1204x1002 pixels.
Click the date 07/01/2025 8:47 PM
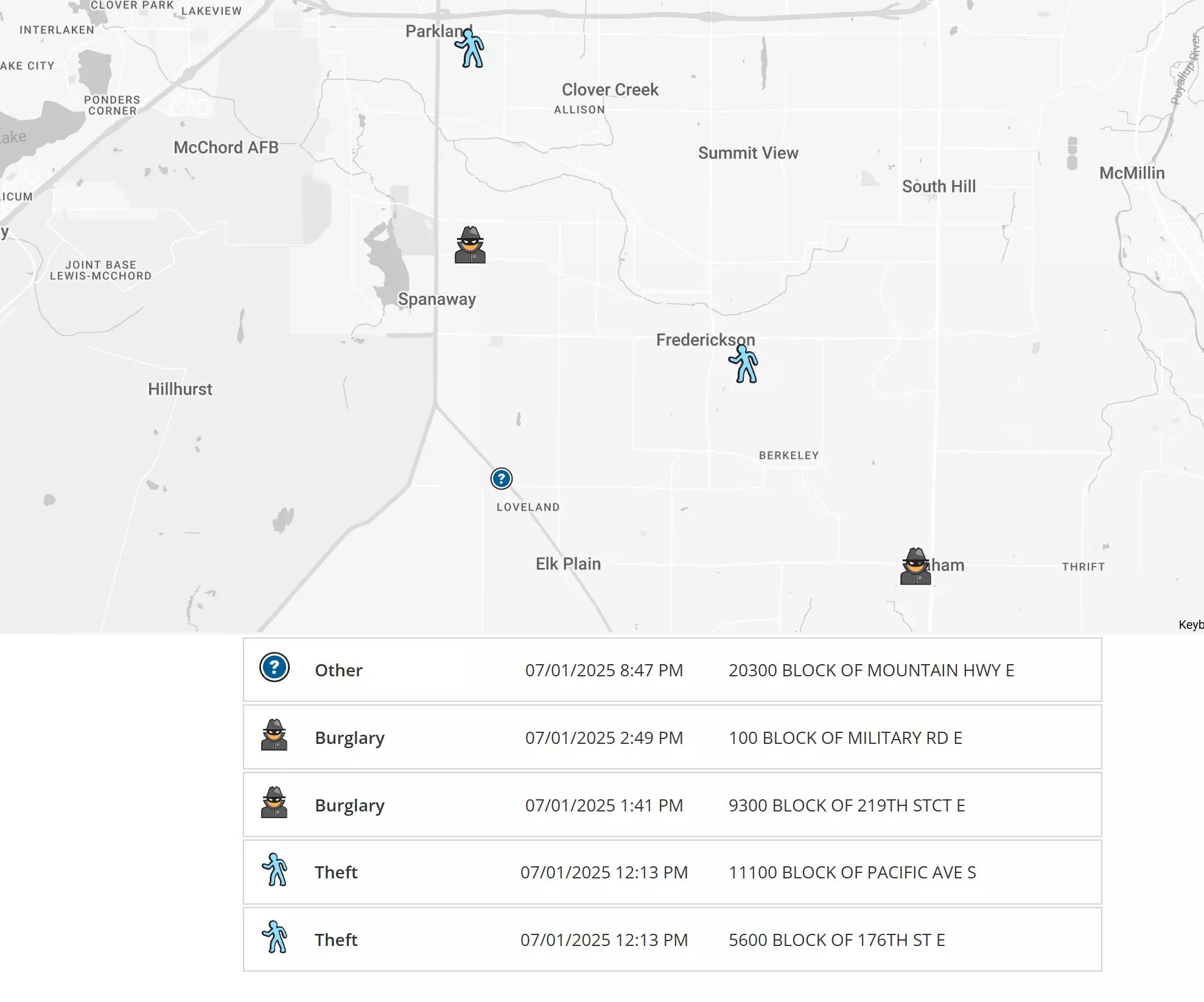[604, 670]
